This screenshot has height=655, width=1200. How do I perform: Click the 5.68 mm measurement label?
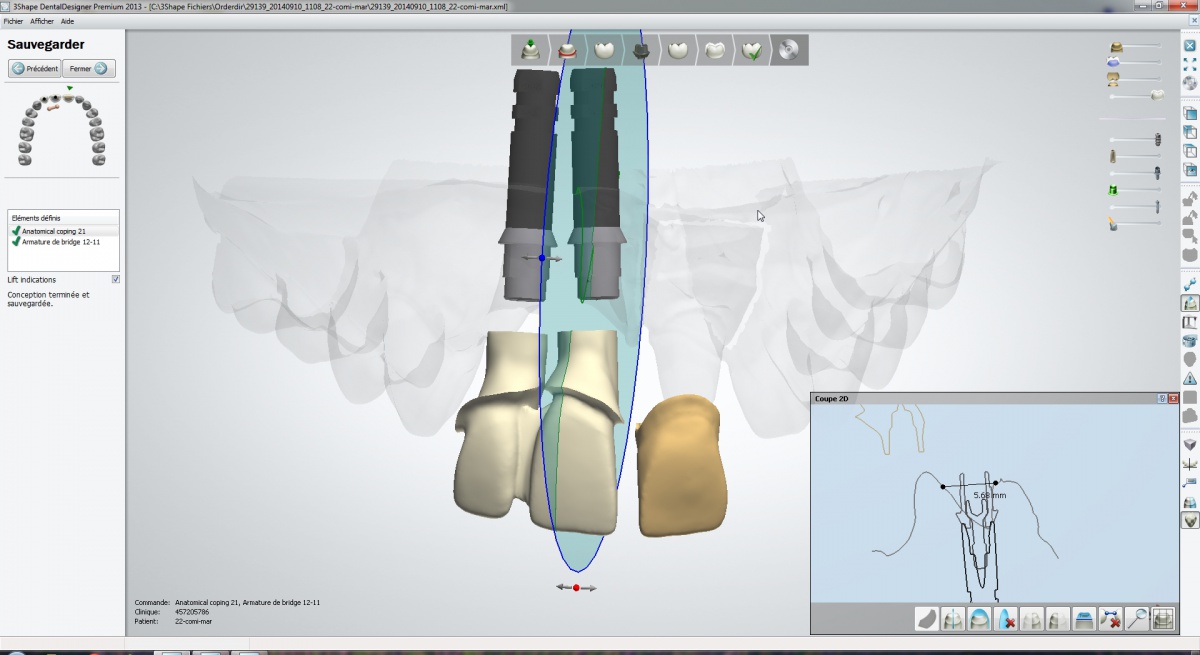pos(989,495)
